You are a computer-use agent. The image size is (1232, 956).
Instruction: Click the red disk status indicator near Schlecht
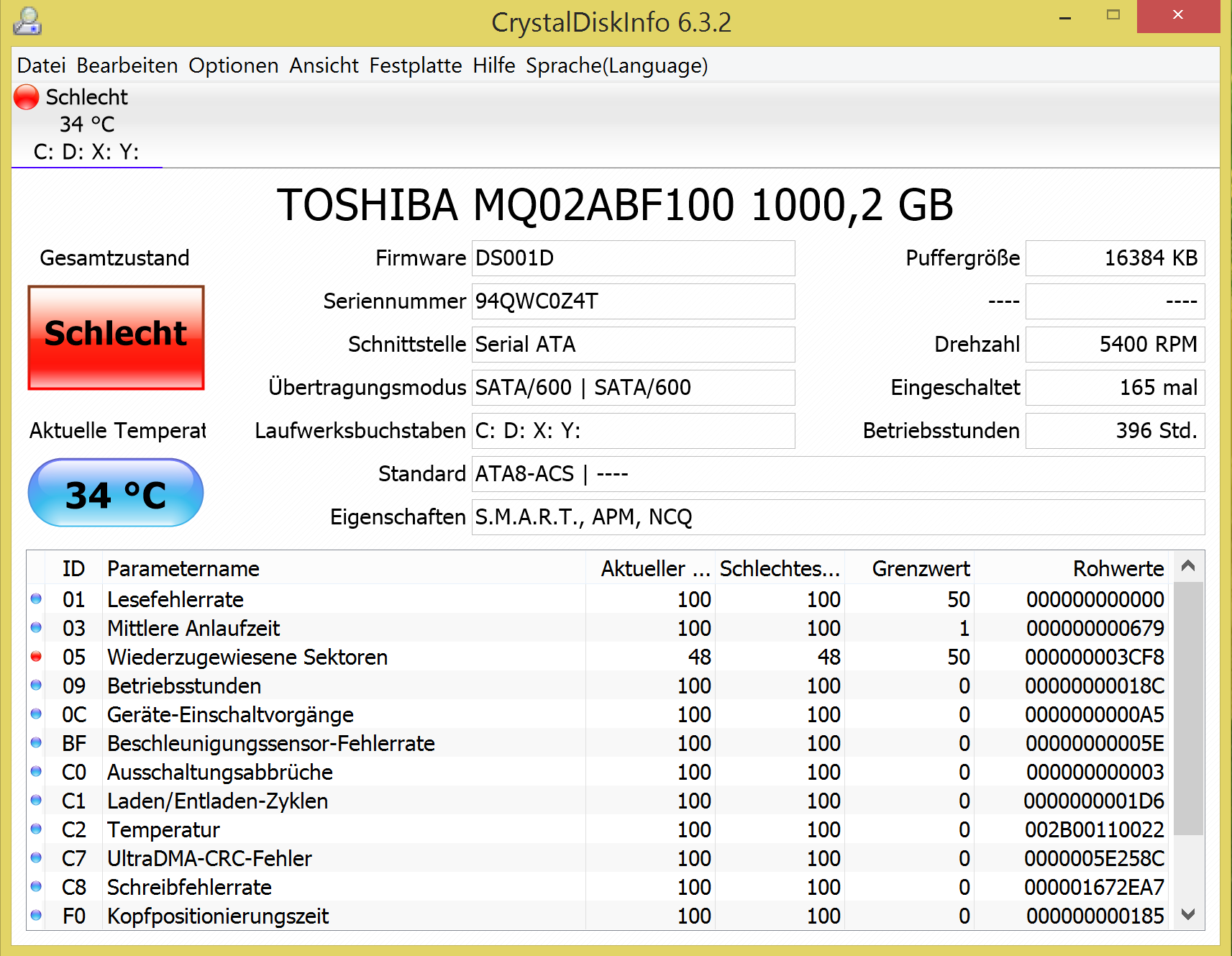pos(27,97)
